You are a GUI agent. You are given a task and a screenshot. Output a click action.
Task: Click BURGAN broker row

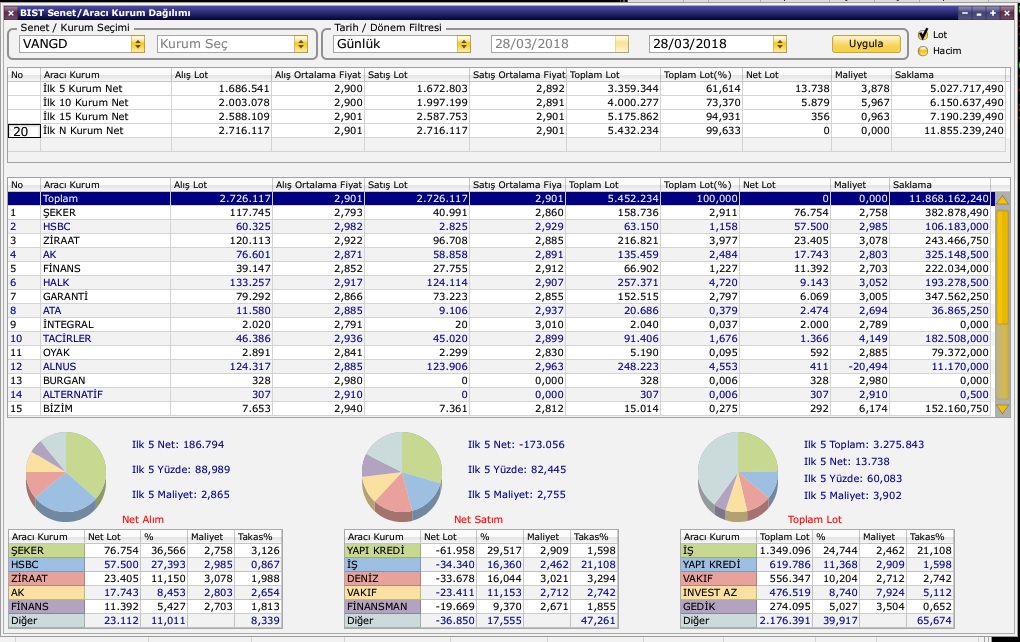click(x=500, y=381)
